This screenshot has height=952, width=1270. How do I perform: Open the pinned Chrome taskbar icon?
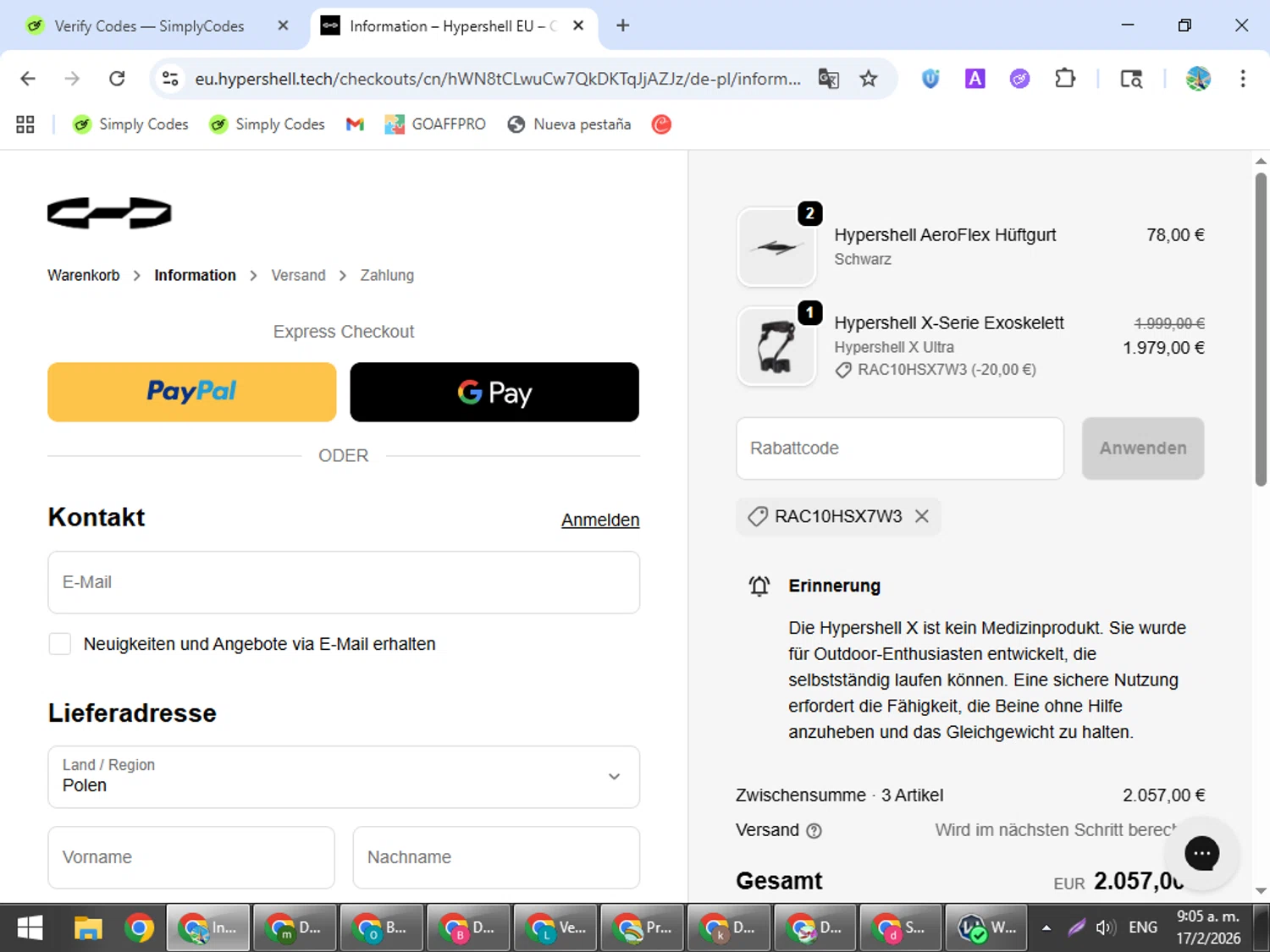tap(139, 928)
